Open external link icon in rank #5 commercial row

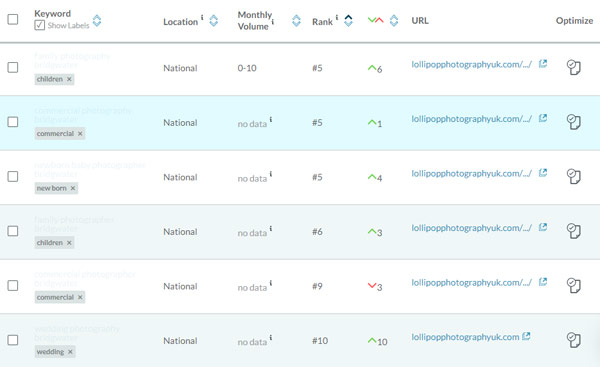543,118
